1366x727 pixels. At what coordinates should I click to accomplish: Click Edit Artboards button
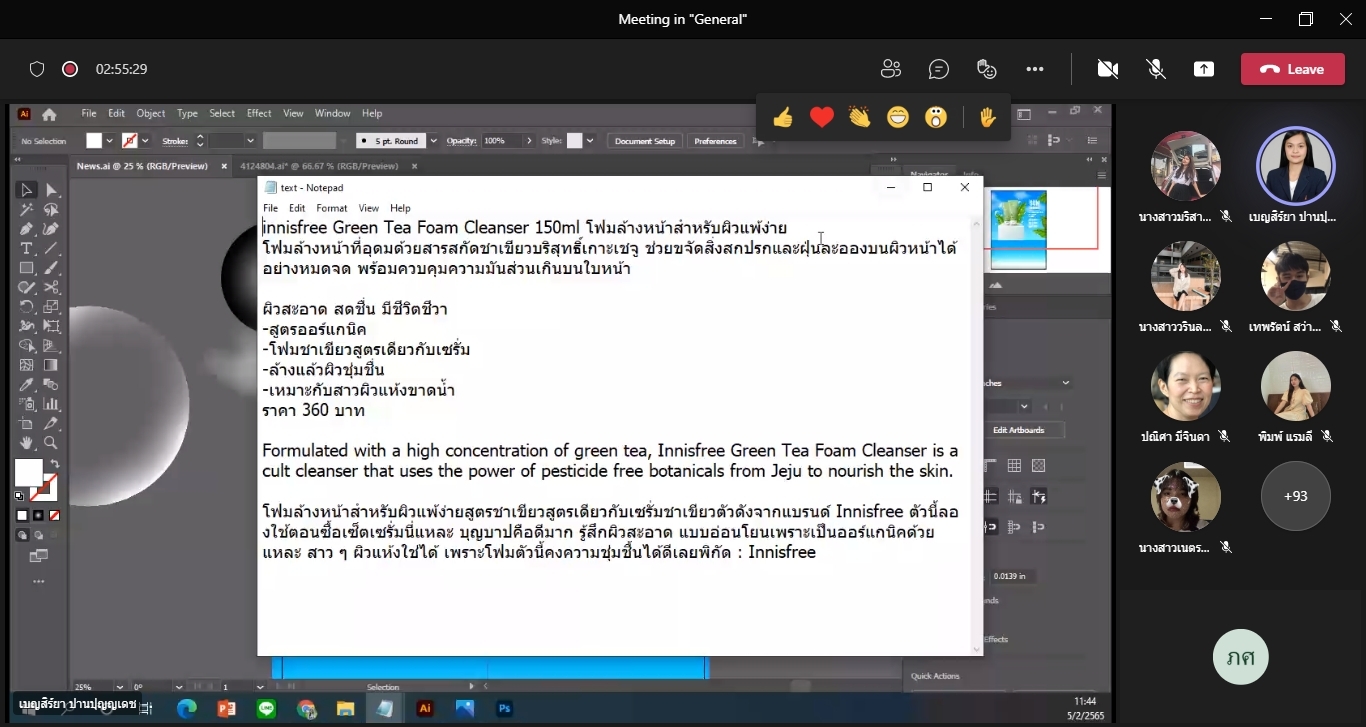tap(1018, 430)
